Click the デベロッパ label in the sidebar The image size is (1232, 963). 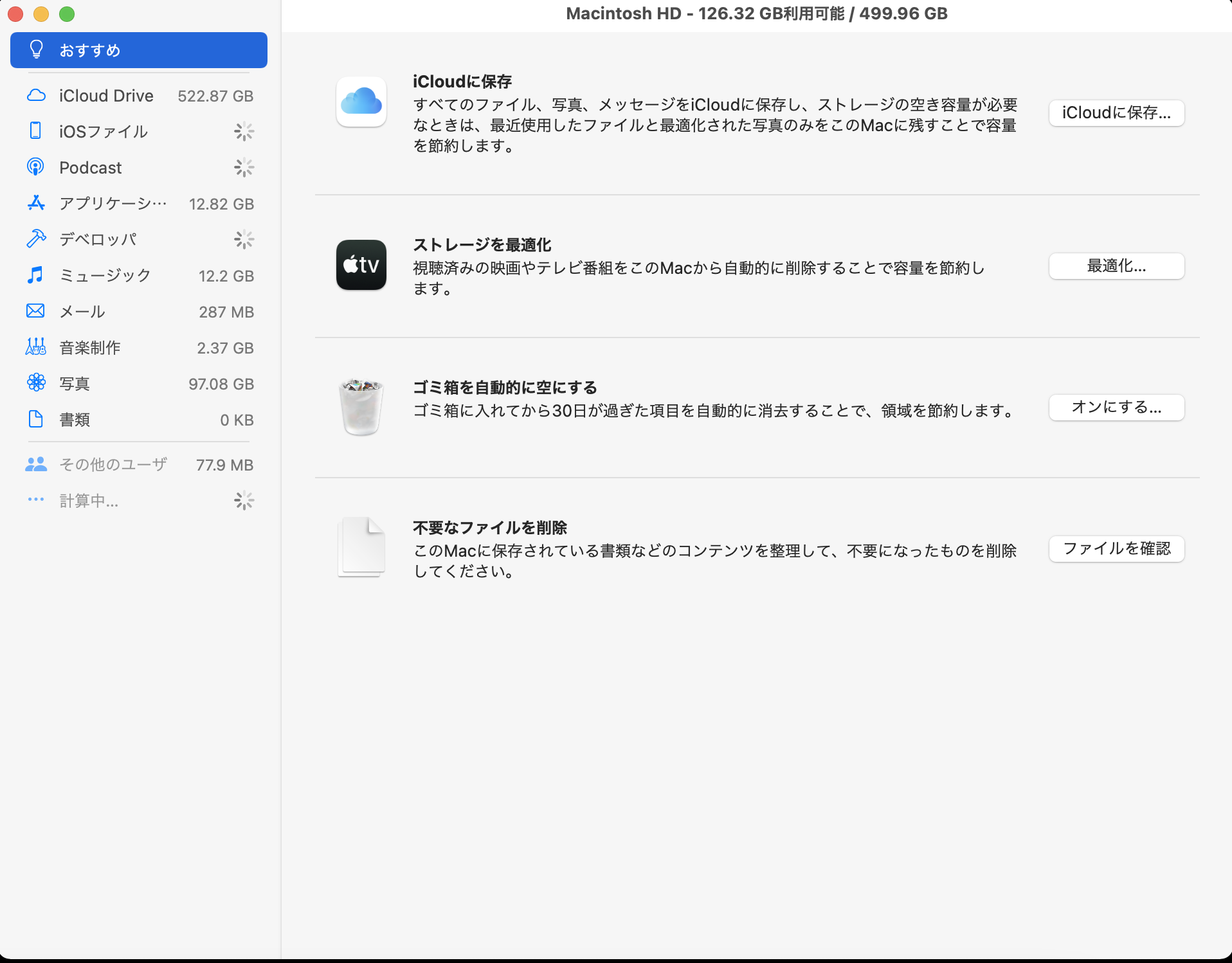(x=98, y=240)
